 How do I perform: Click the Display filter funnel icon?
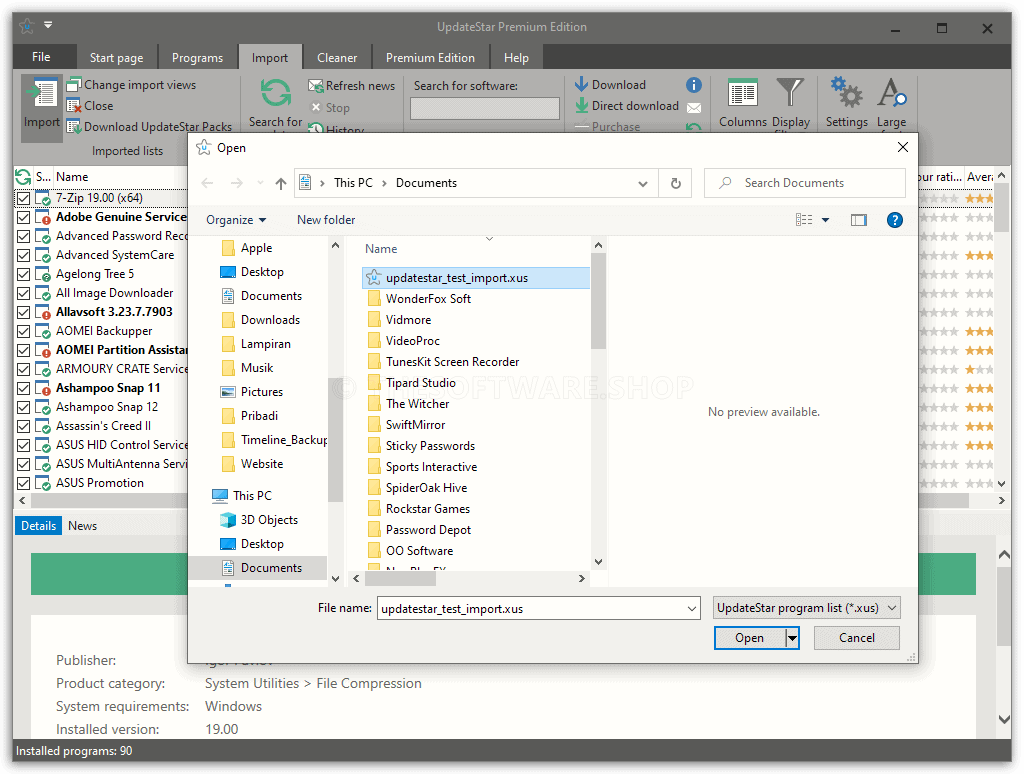pyautogui.click(x=790, y=93)
